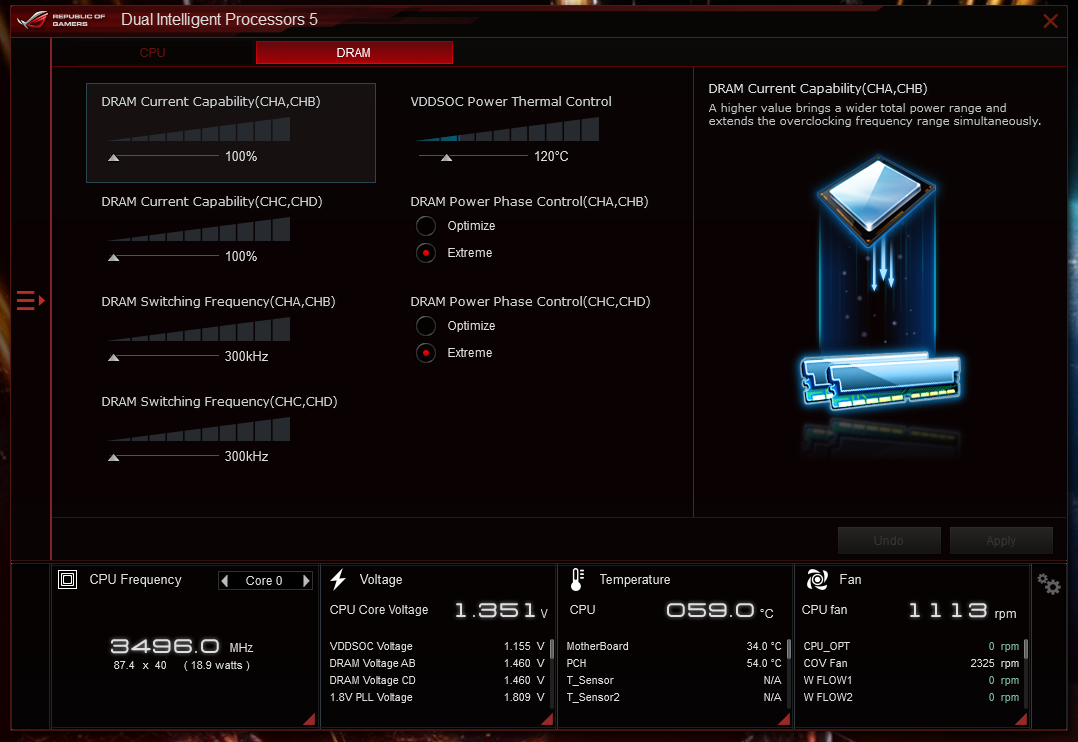Viewport: 1078px width, 742px height.
Task: Expand the CPU Frequency panel corner triangle
Action: tap(309, 719)
